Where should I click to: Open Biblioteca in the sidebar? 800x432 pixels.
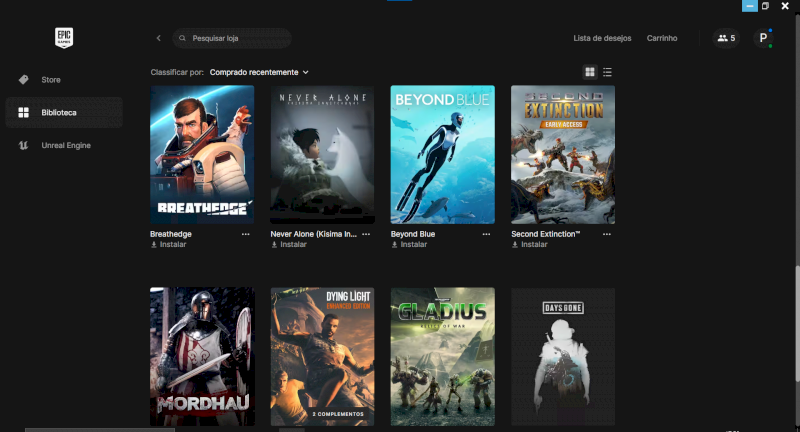[64, 112]
